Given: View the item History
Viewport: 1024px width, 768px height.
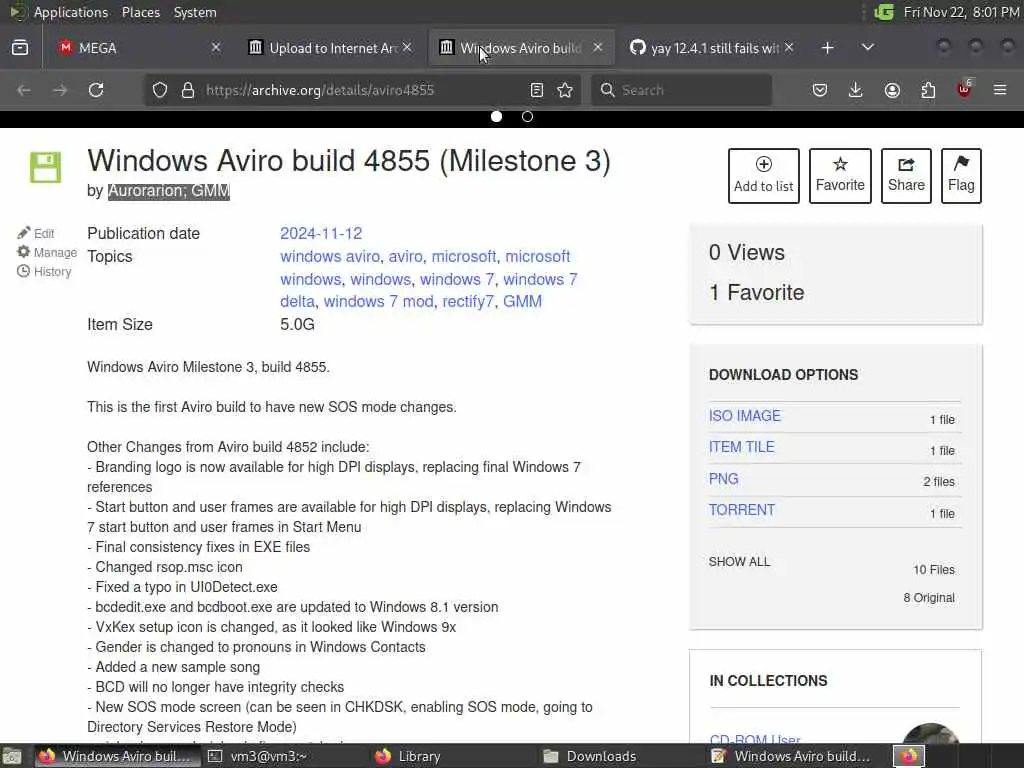Looking at the screenshot, I should [x=44, y=271].
